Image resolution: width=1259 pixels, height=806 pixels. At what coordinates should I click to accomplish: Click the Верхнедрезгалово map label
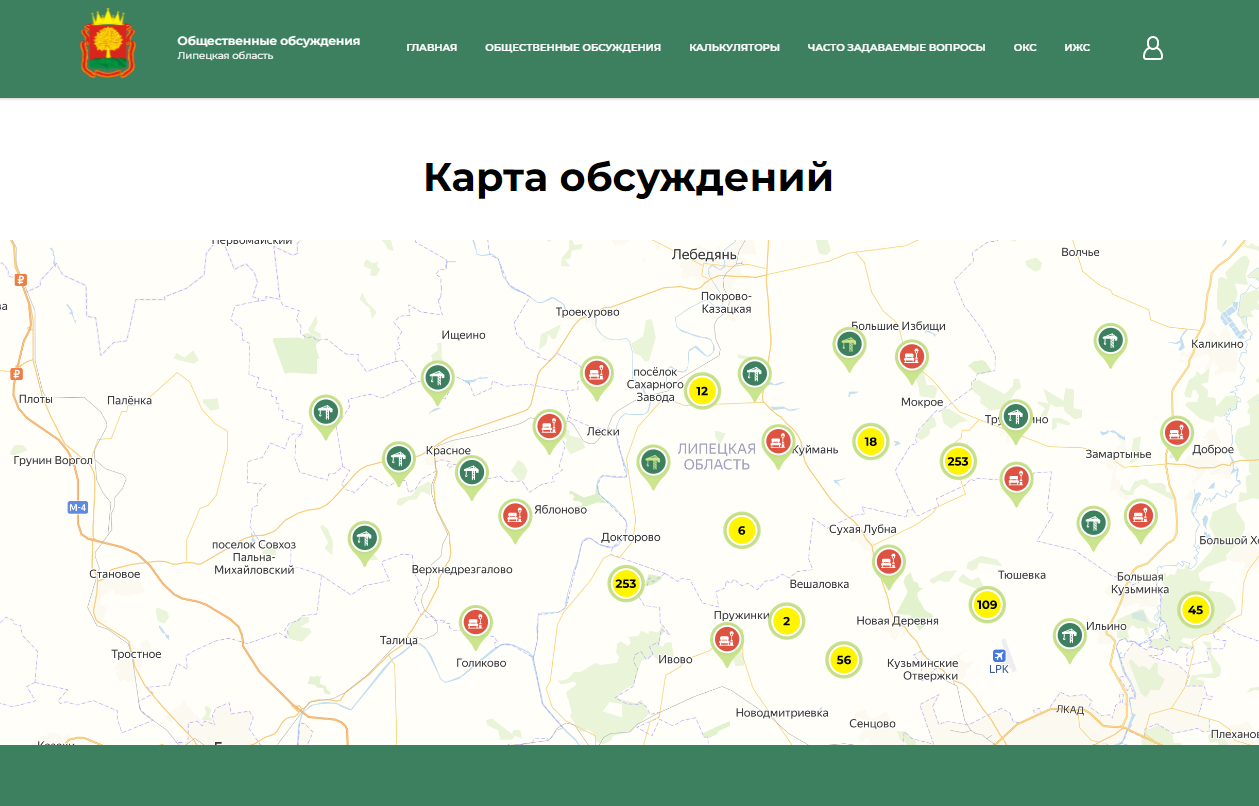(462, 569)
